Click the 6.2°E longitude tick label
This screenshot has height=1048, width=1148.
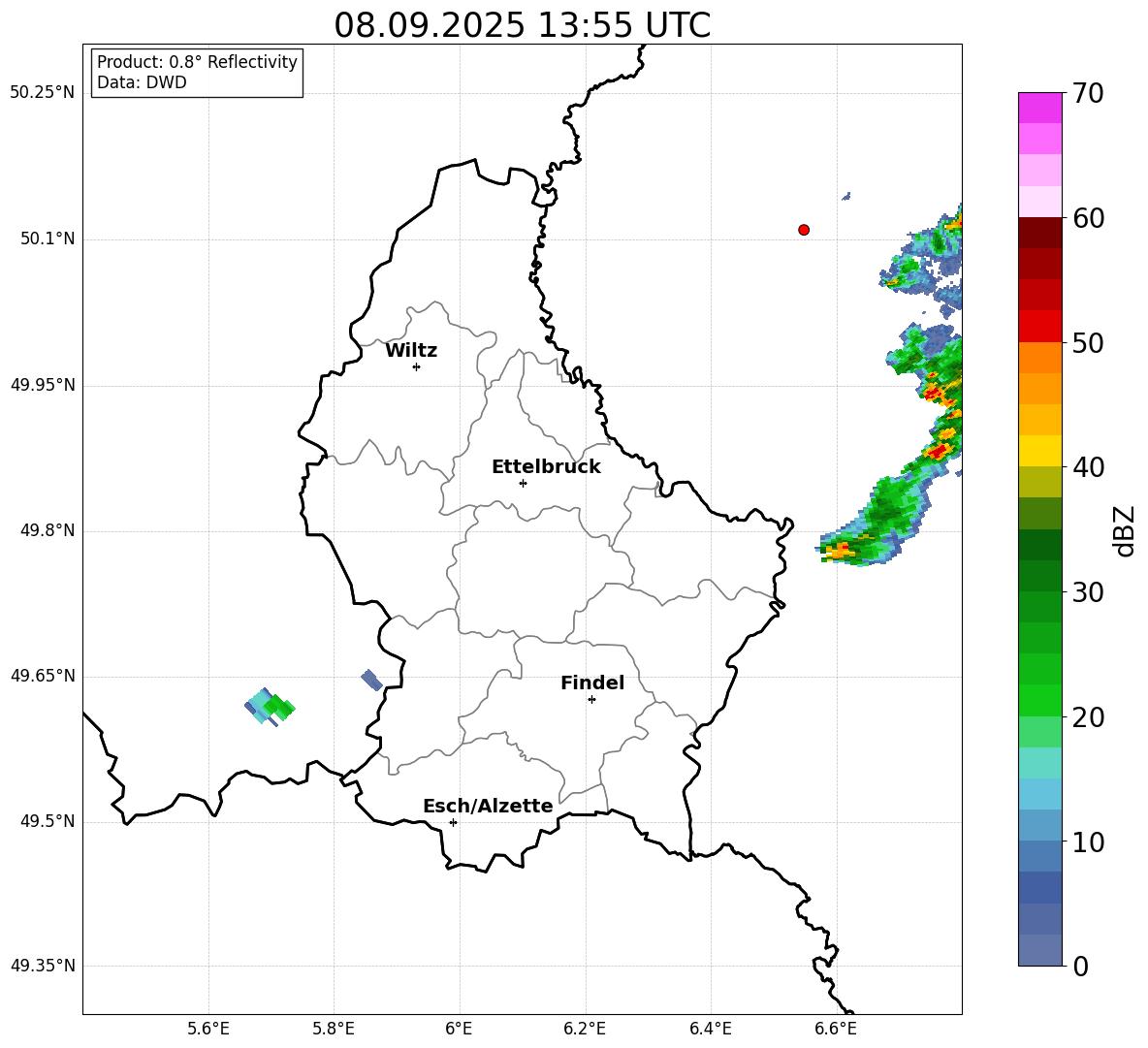click(x=585, y=1029)
